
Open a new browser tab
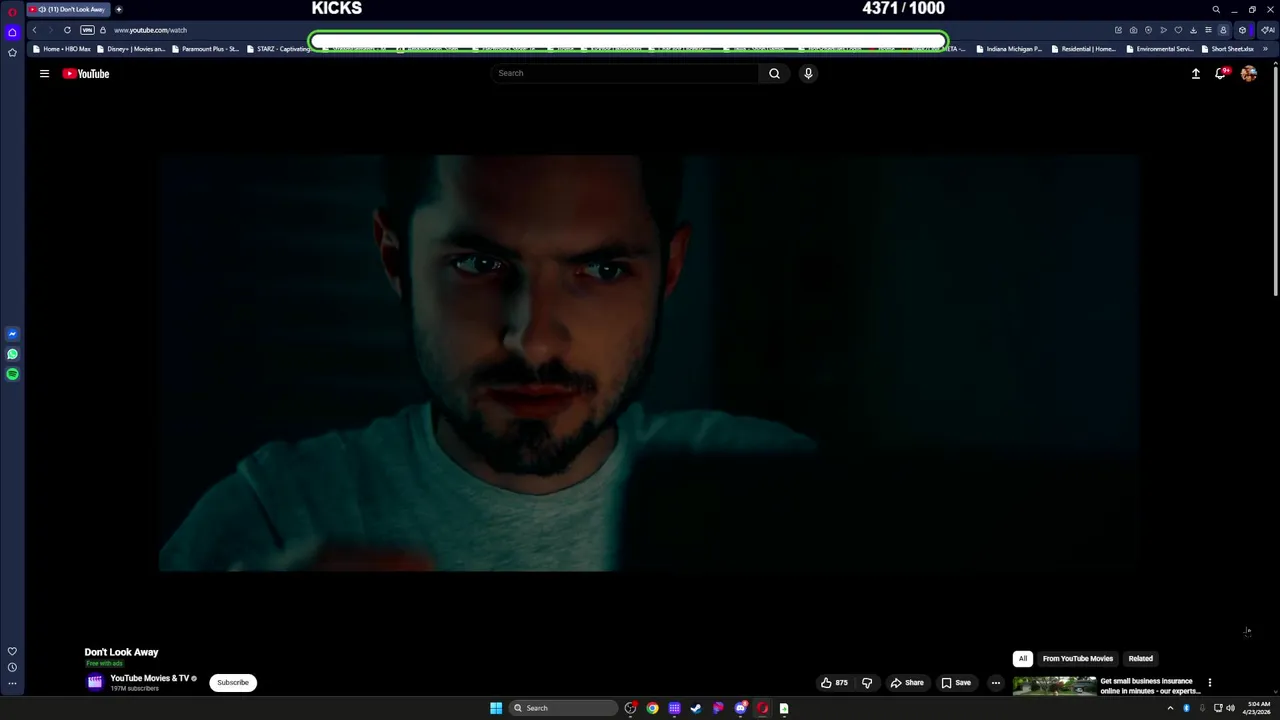[x=118, y=9]
